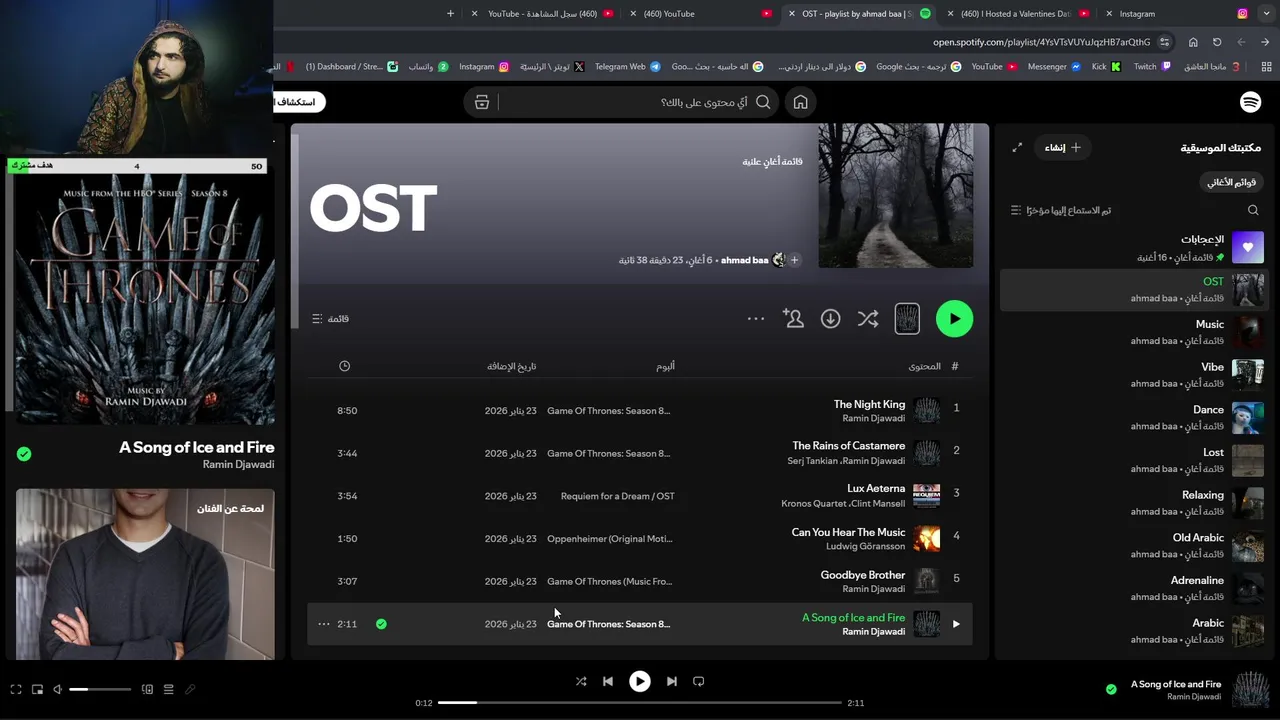Click the search magnifier in top bar
This screenshot has width=1280, height=720.
tap(763, 102)
